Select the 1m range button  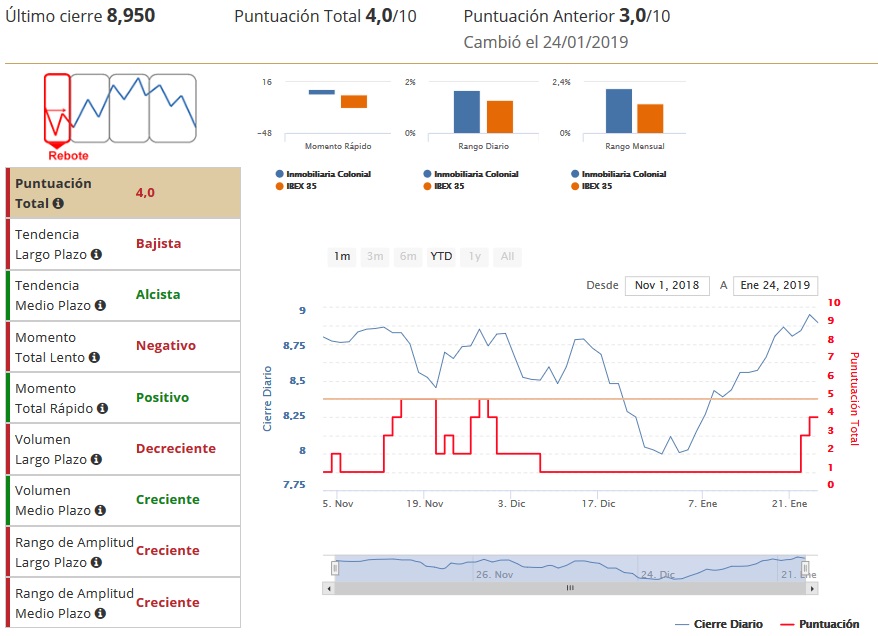(x=342, y=257)
